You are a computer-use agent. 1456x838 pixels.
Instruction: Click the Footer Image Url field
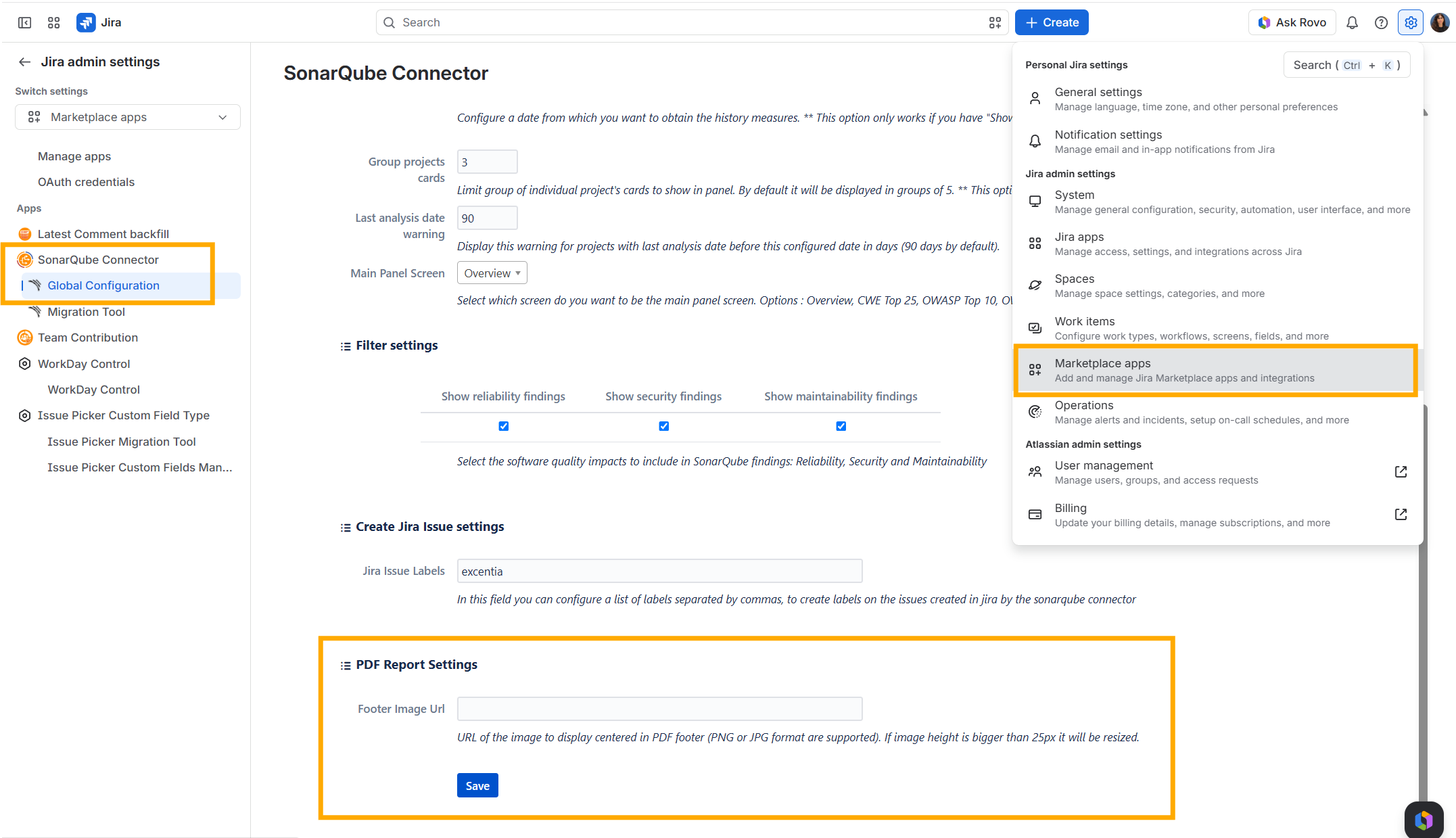tap(659, 709)
